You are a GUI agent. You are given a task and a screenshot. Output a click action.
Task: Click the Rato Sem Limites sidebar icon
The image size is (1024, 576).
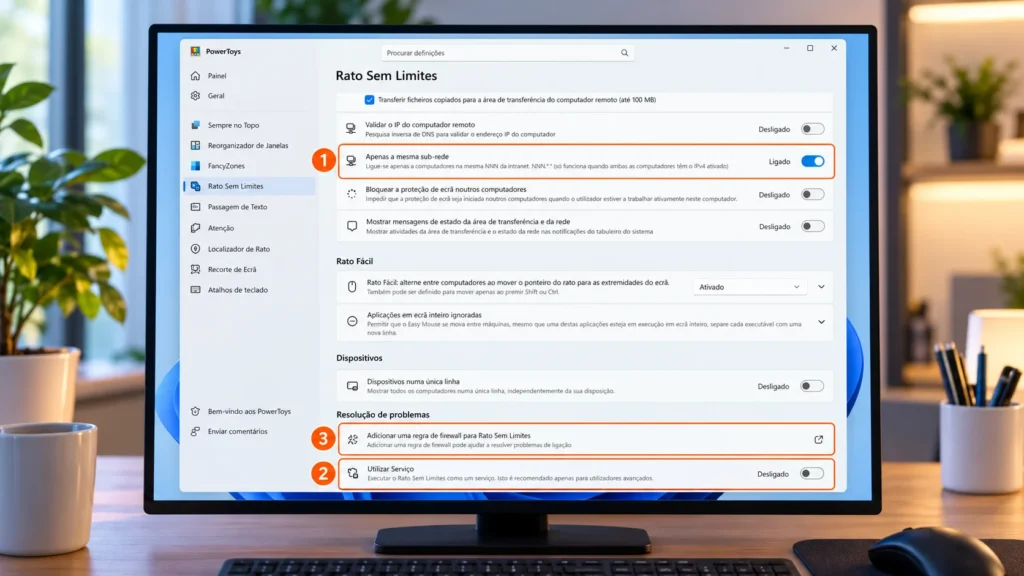(x=195, y=186)
